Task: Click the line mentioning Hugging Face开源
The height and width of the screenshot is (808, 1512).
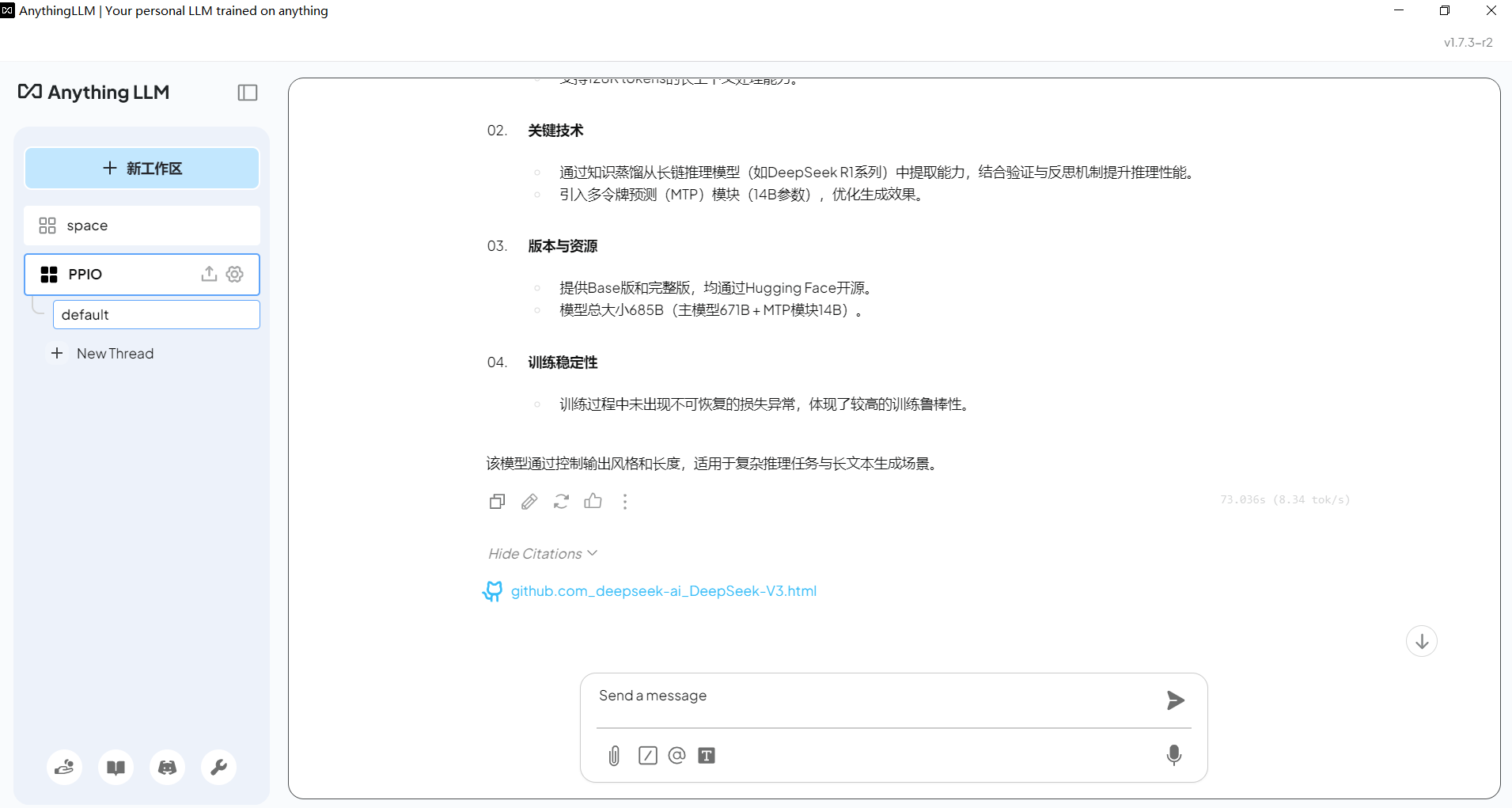Action: pos(716,288)
